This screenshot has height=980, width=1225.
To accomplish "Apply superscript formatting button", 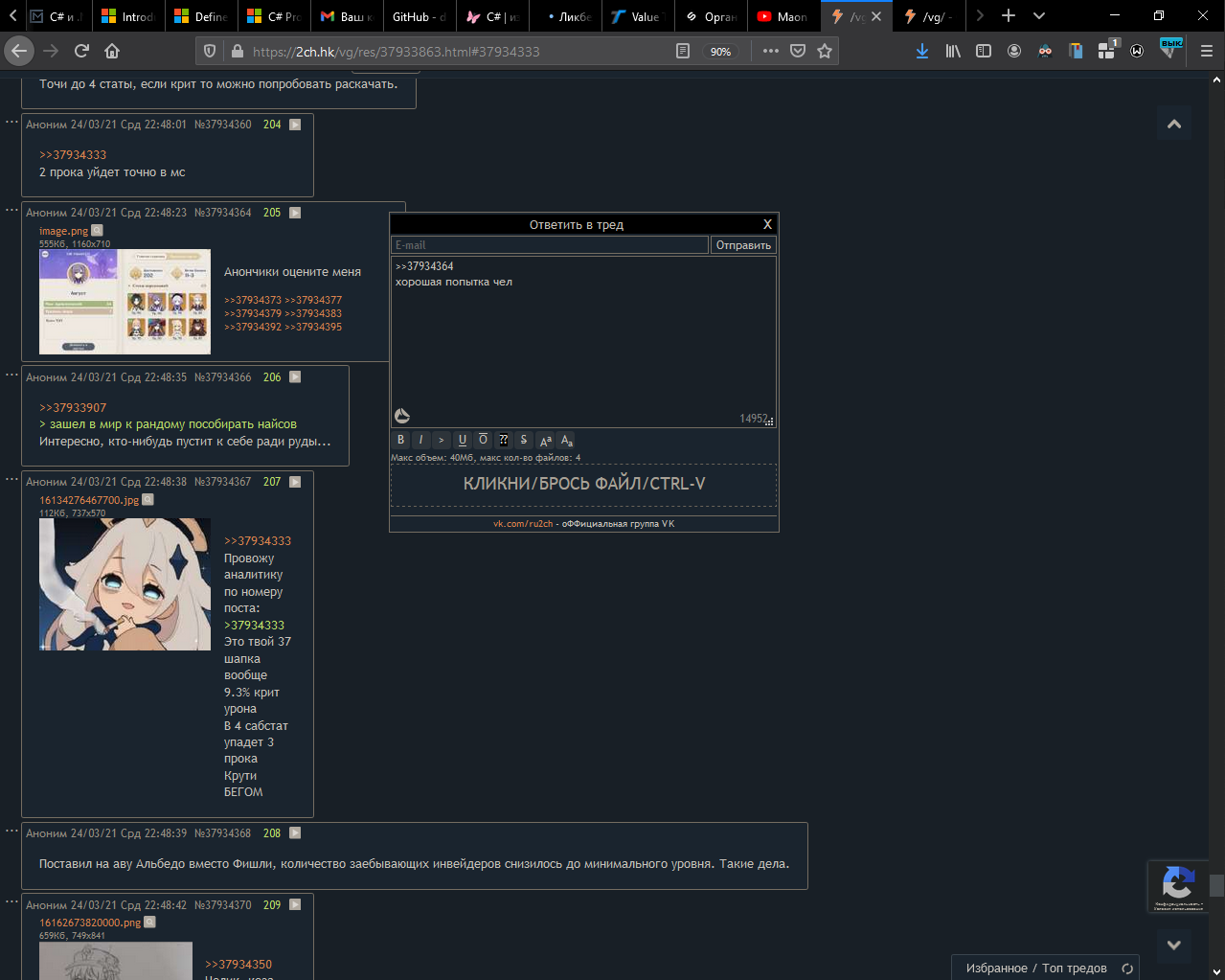I will (x=545, y=440).
